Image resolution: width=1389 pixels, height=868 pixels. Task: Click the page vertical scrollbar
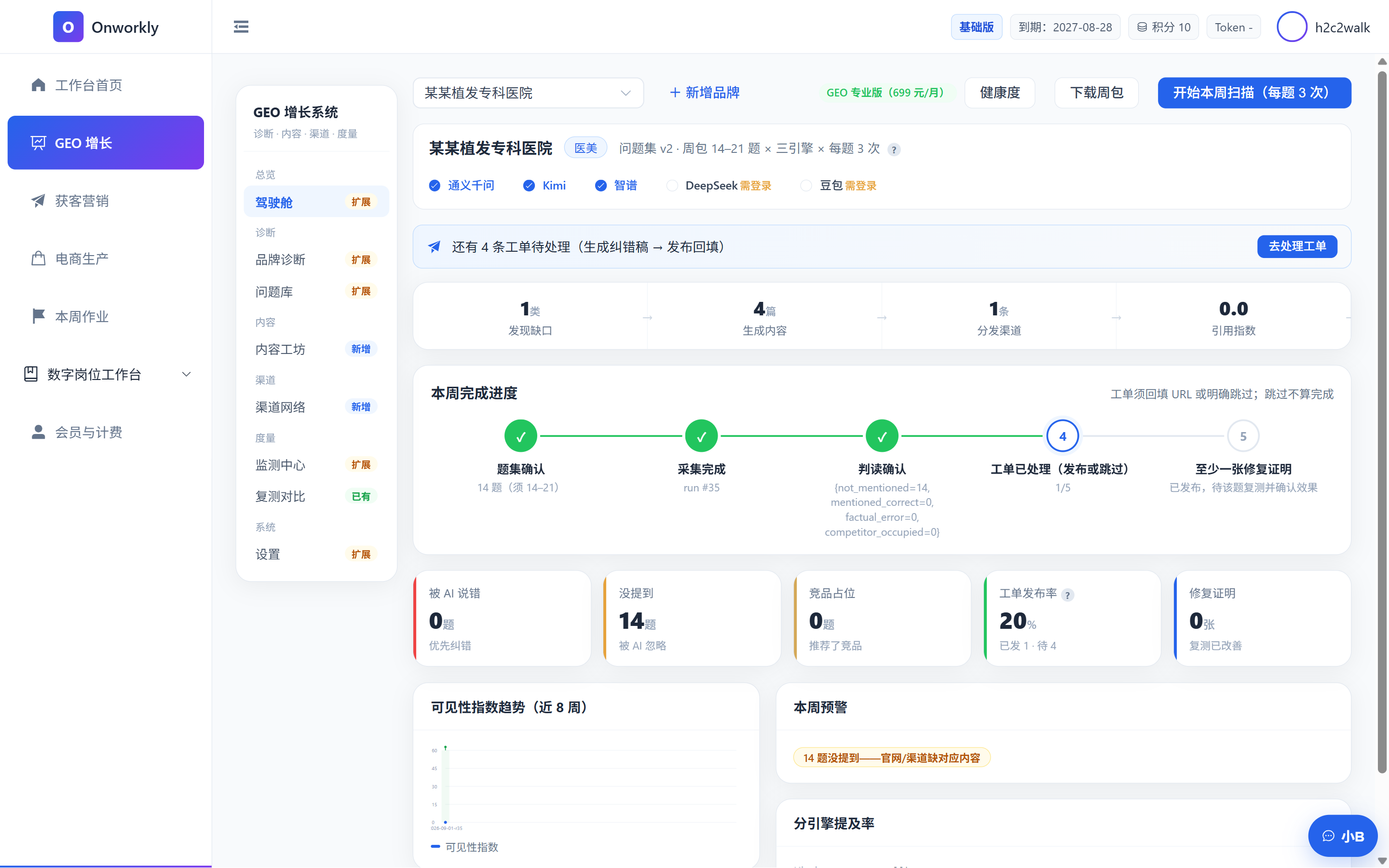coord(1382,422)
